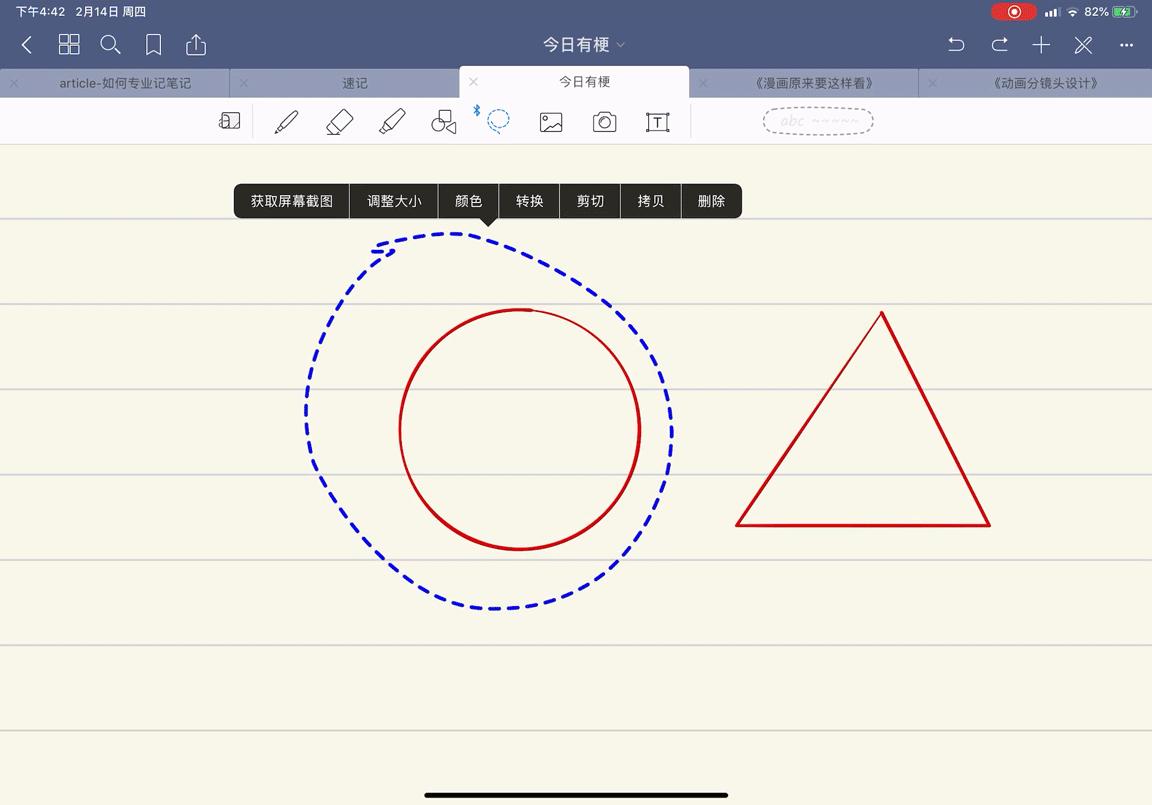Select the Text tool
The image size is (1152, 805).
[657, 121]
